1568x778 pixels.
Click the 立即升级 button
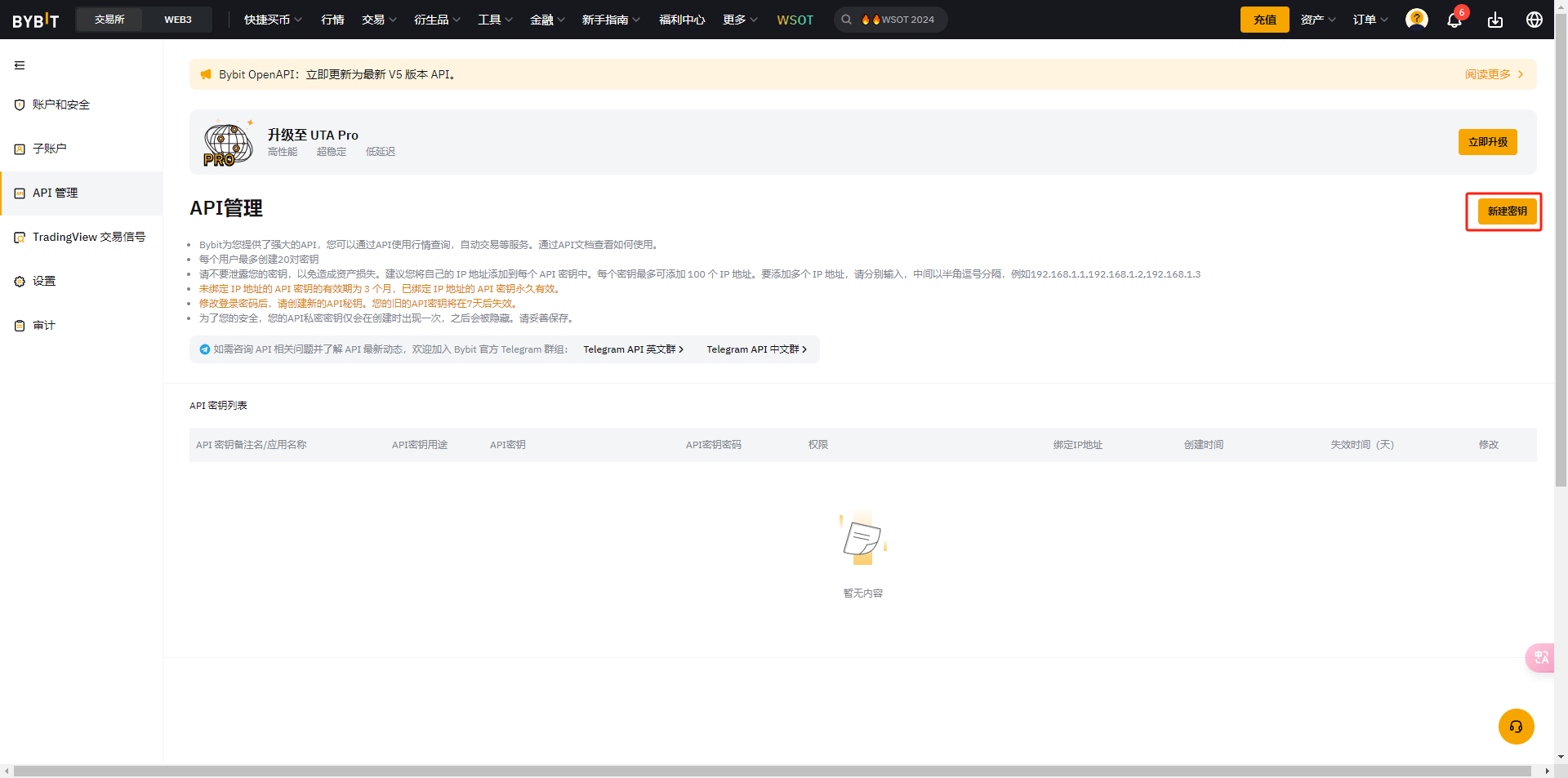point(1487,142)
